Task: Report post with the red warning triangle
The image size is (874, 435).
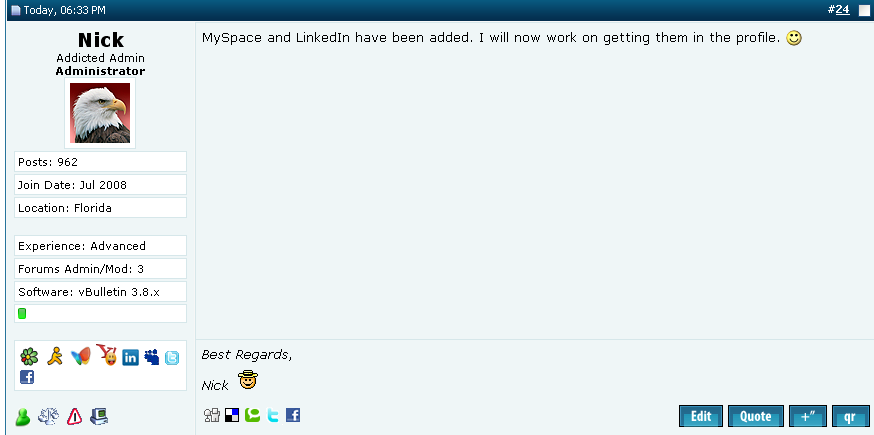Action: 74,416
